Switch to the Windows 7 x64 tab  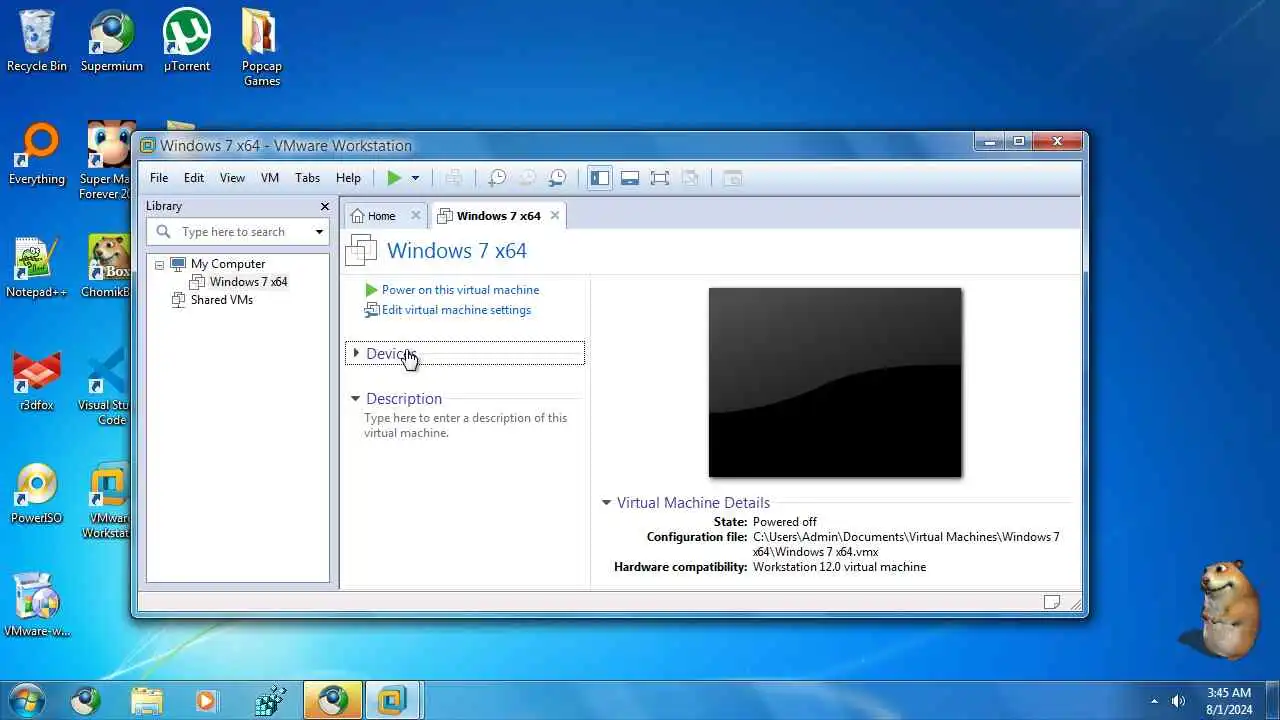tap(498, 216)
